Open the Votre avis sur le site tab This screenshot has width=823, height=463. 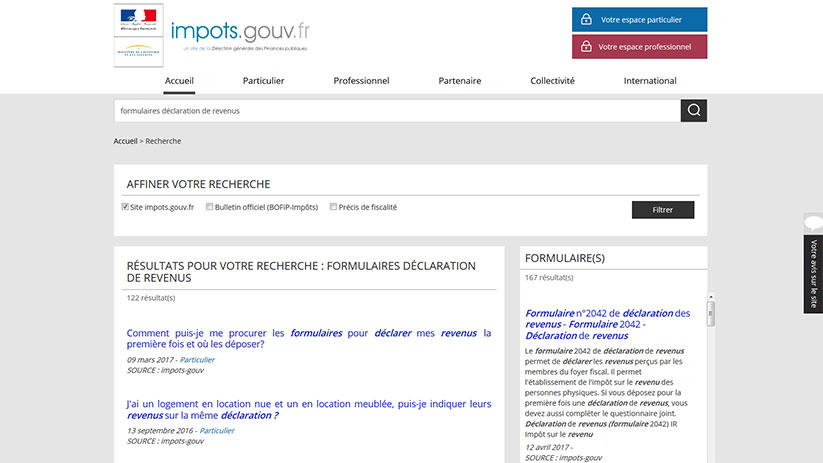813,273
